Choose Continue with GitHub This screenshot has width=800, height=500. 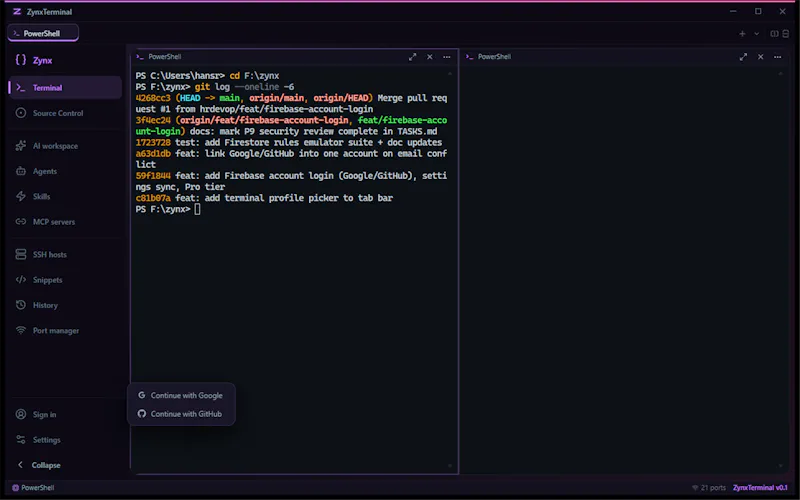tap(181, 414)
